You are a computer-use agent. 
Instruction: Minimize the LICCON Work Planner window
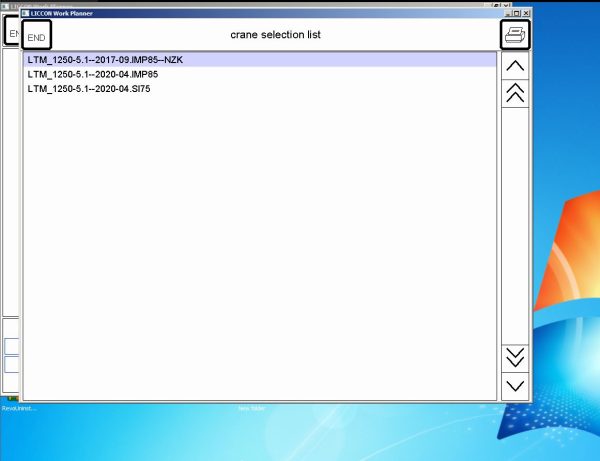click(x=508, y=13)
